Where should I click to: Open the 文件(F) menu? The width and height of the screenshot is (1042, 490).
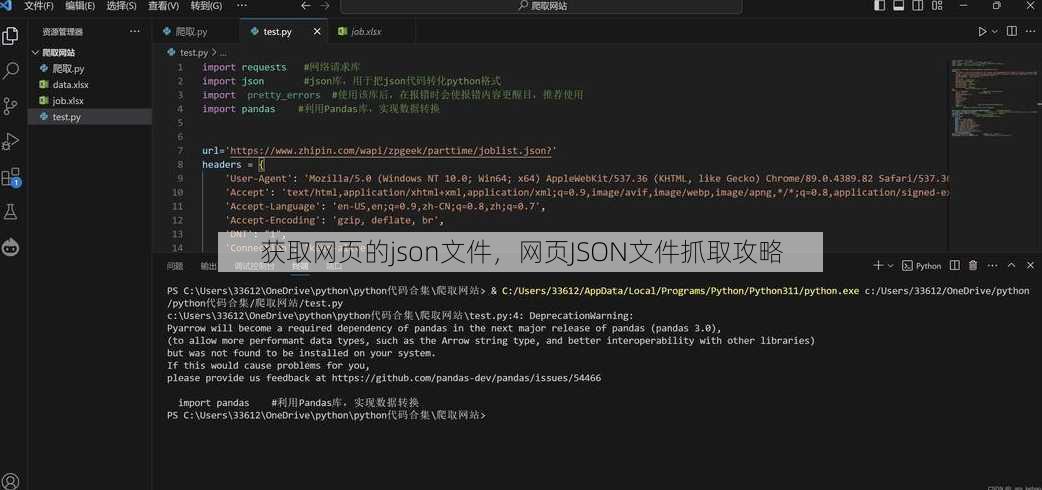click(39, 5)
